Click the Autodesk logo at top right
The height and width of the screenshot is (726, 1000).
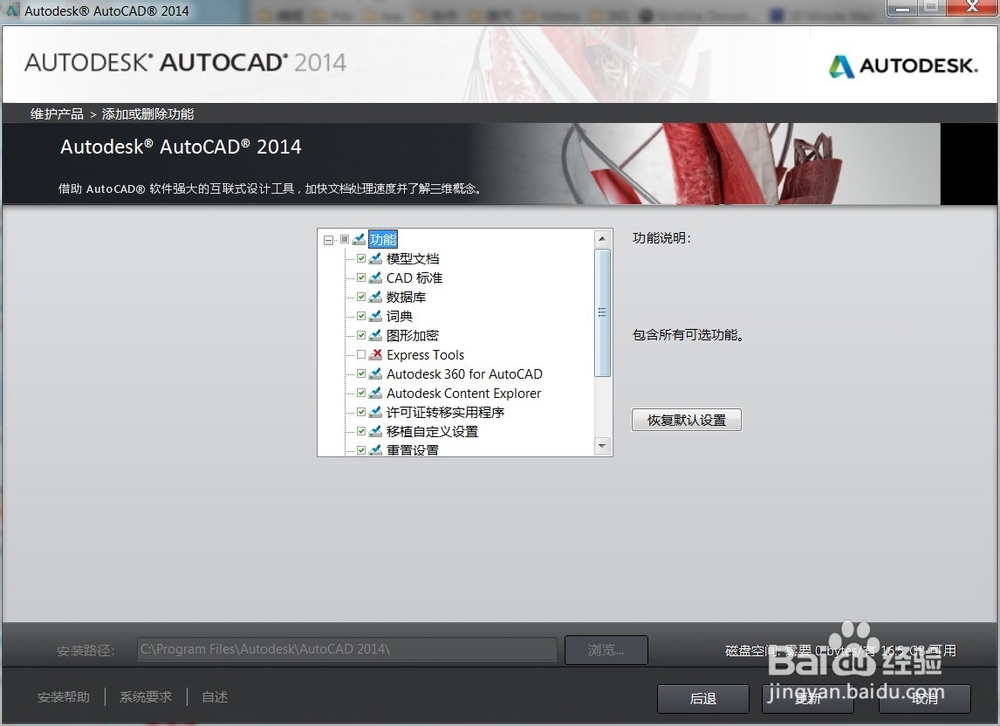tap(903, 66)
